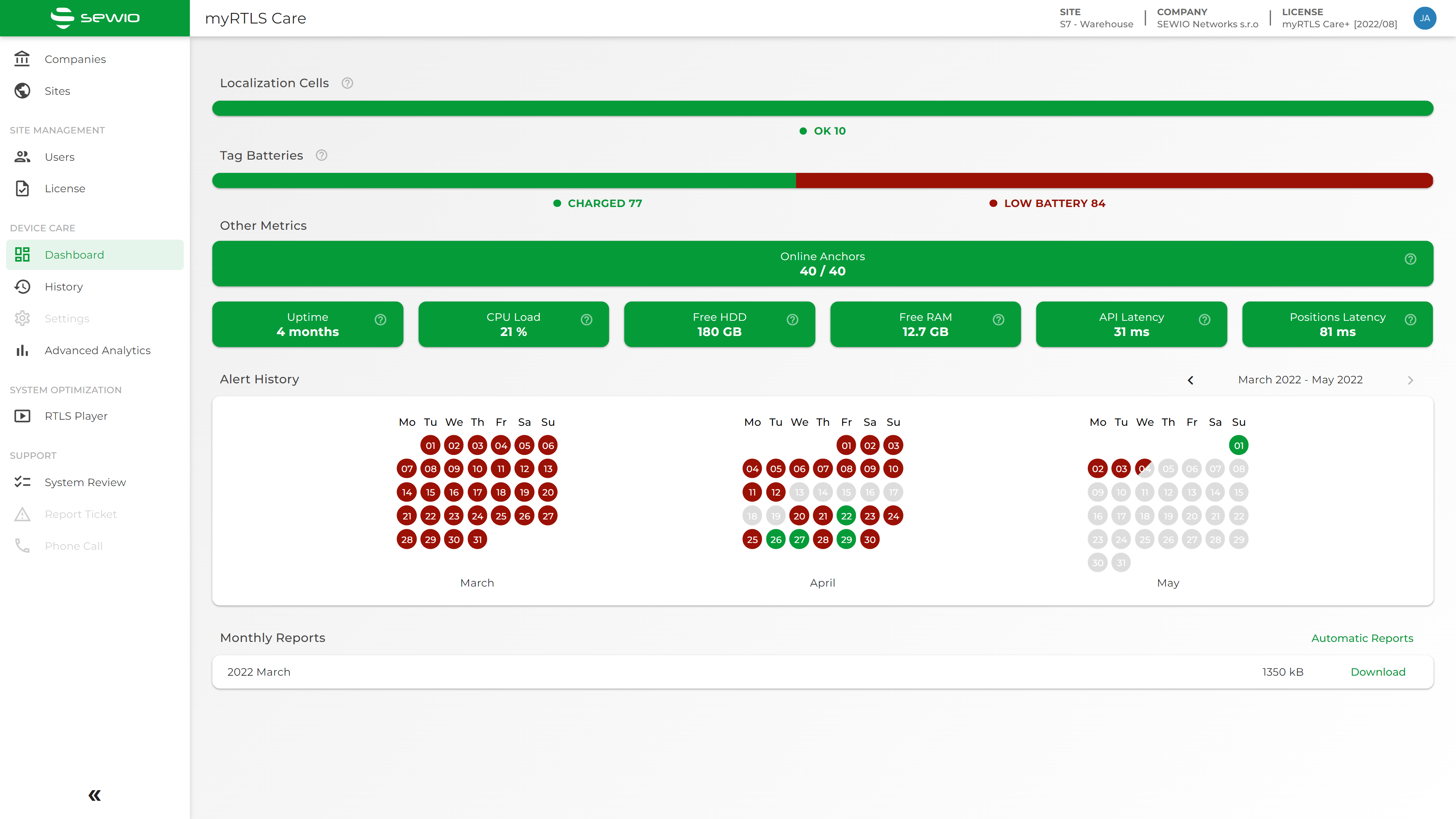Collapse the sidebar with double chevron

[94, 795]
